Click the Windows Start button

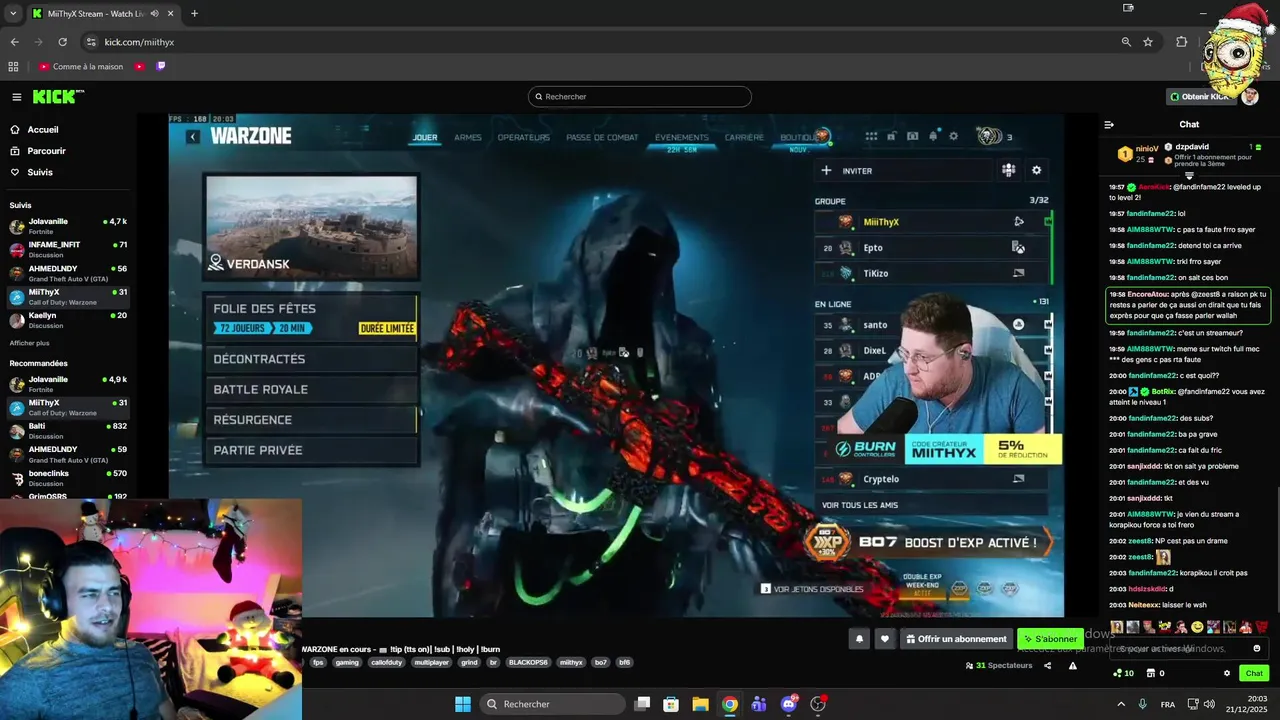click(463, 704)
